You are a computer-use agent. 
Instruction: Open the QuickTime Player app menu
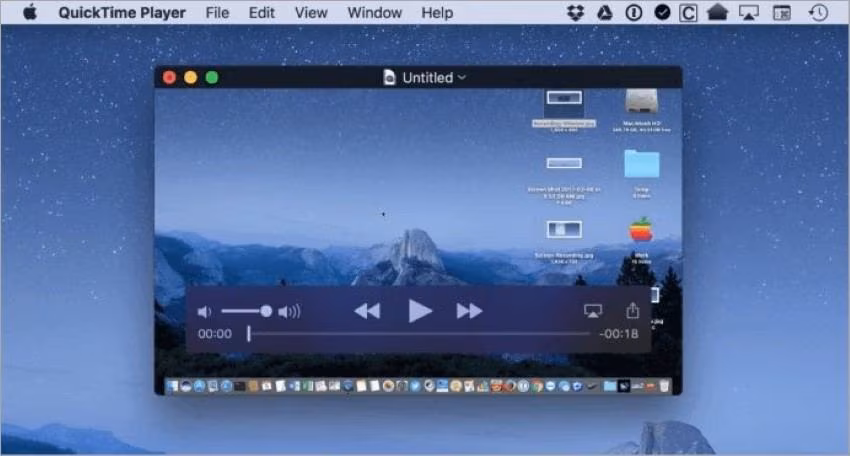point(122,12)
